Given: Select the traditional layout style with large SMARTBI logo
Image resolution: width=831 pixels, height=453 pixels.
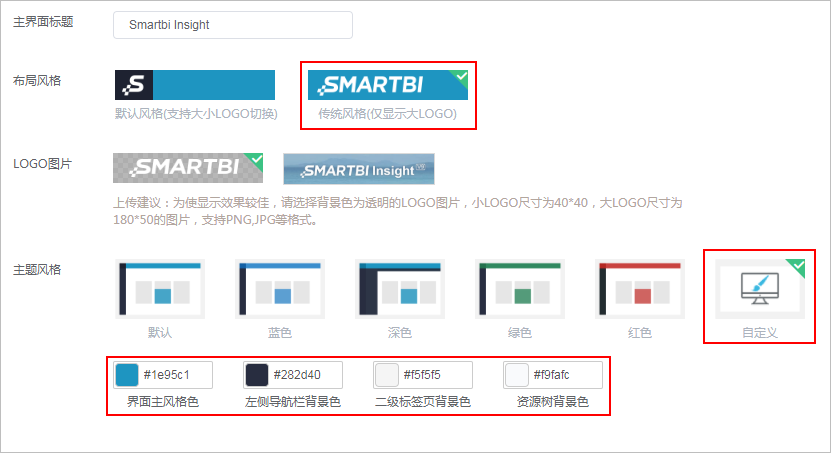Looking at the screenshot, I should click(x=388, y=85).
